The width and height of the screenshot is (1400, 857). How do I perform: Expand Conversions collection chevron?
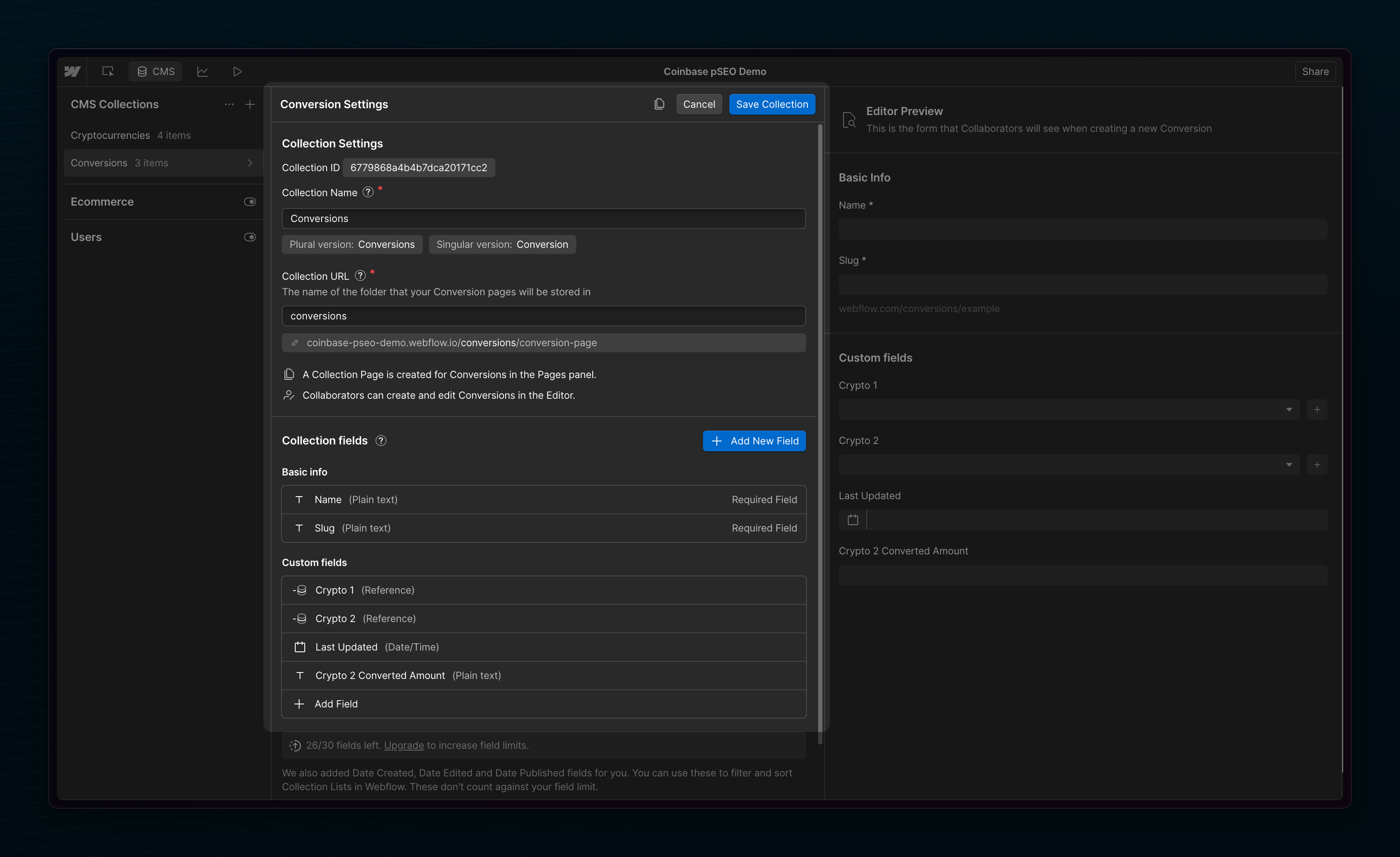(250, 163)
